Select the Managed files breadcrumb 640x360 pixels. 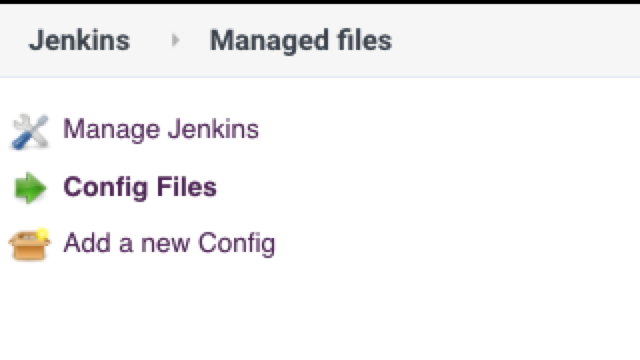tap(300, 40)
